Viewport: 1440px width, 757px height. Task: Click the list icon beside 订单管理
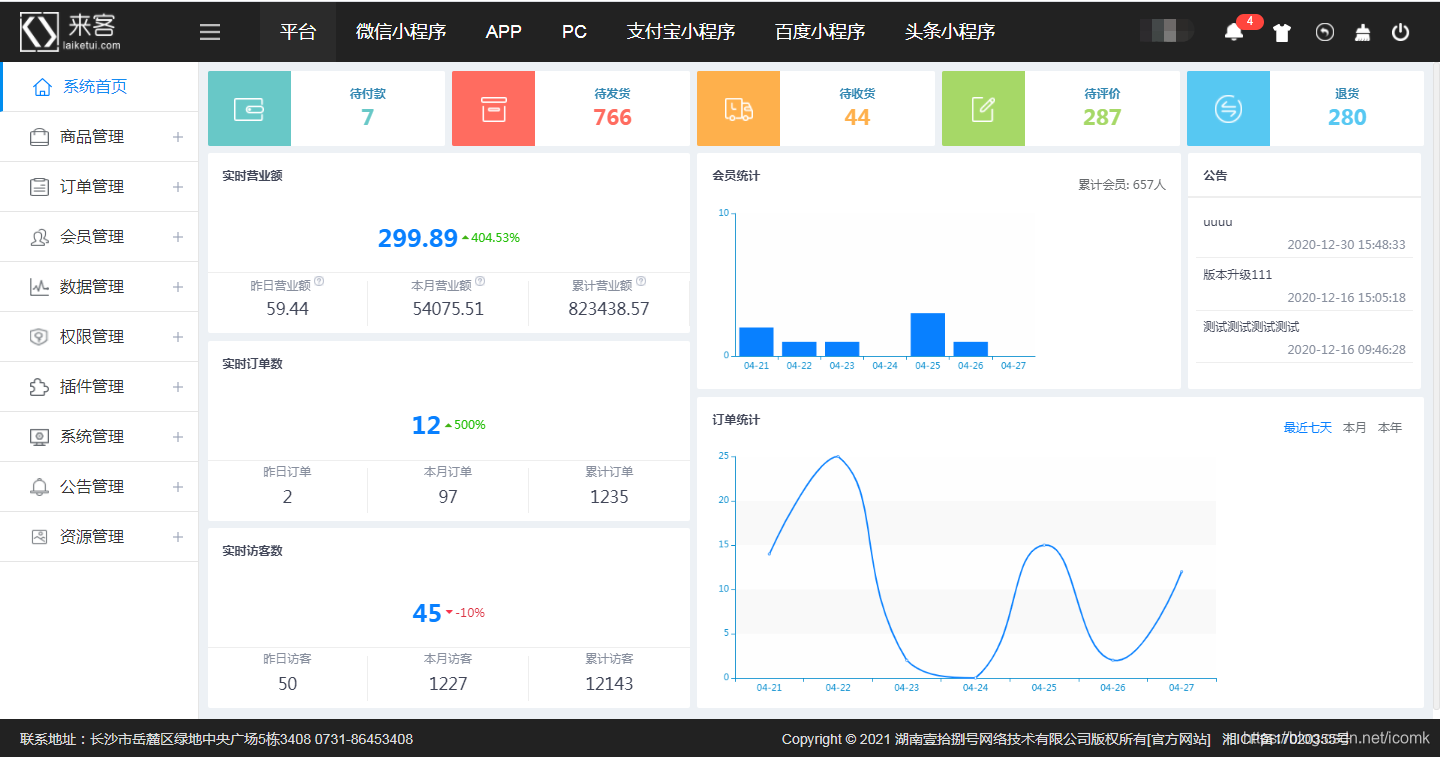[x=39, y=187]
